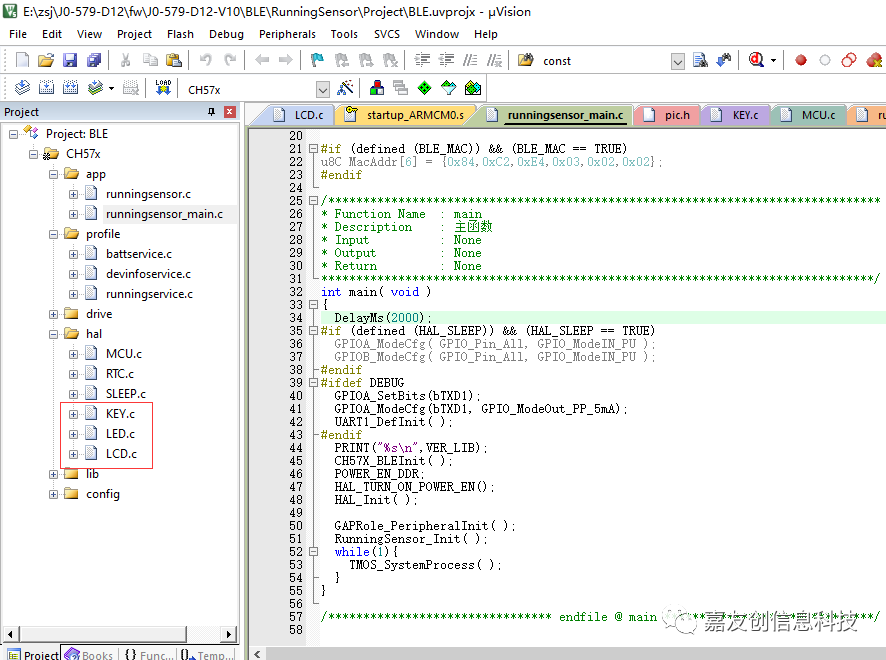886x660 pixels.
Task: Close the Project panel
Action: coord(229,111)
